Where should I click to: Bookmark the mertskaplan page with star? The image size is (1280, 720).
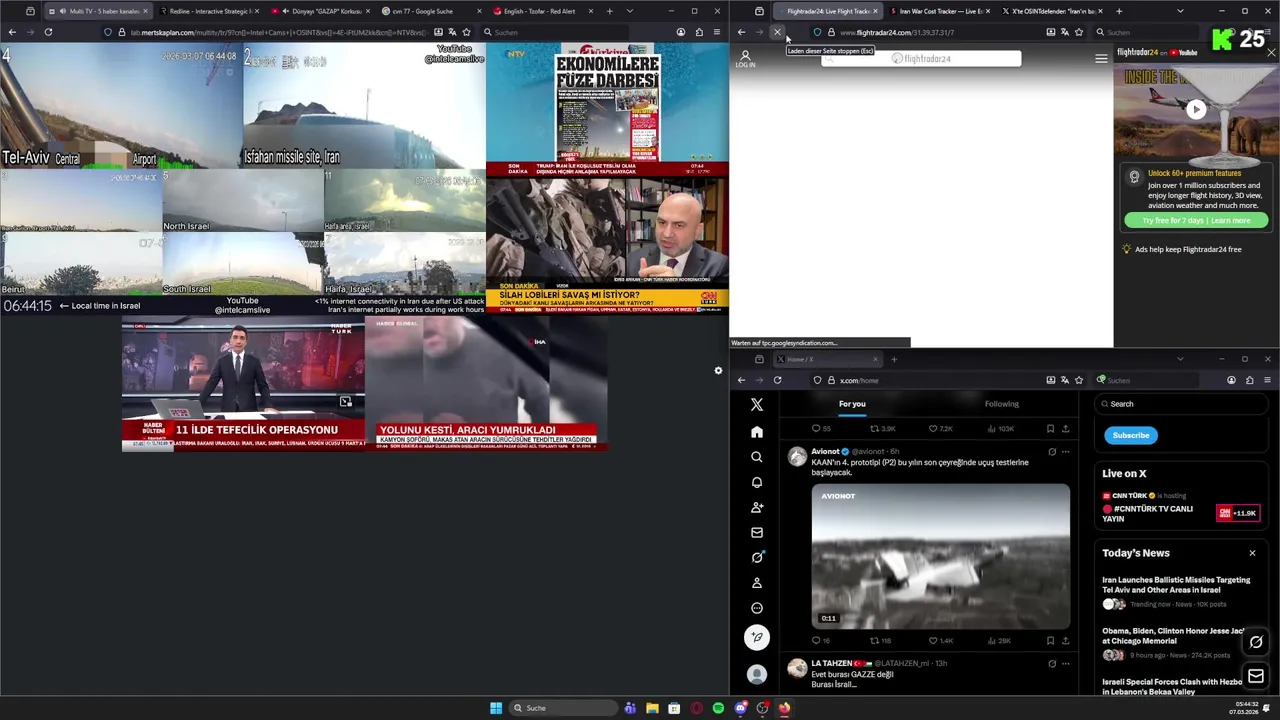tap(466, 32)
